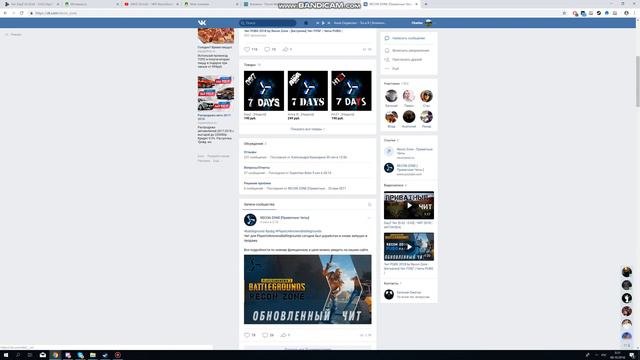Open the Обсуждения section header
Screen dimensions: 640x360
tap(253, 144)
